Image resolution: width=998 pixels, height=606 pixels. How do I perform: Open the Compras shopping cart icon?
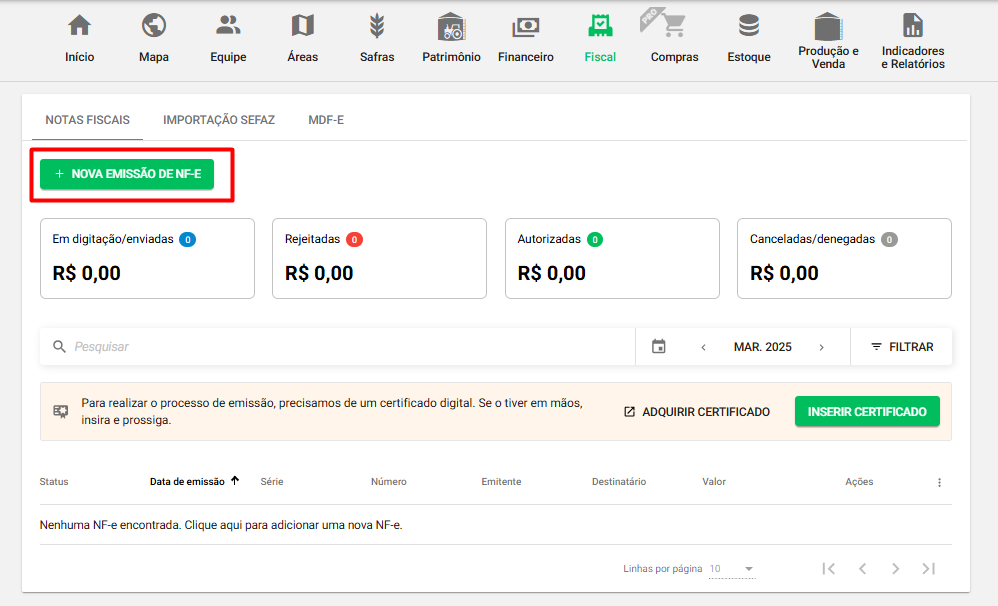coord(674,26)
